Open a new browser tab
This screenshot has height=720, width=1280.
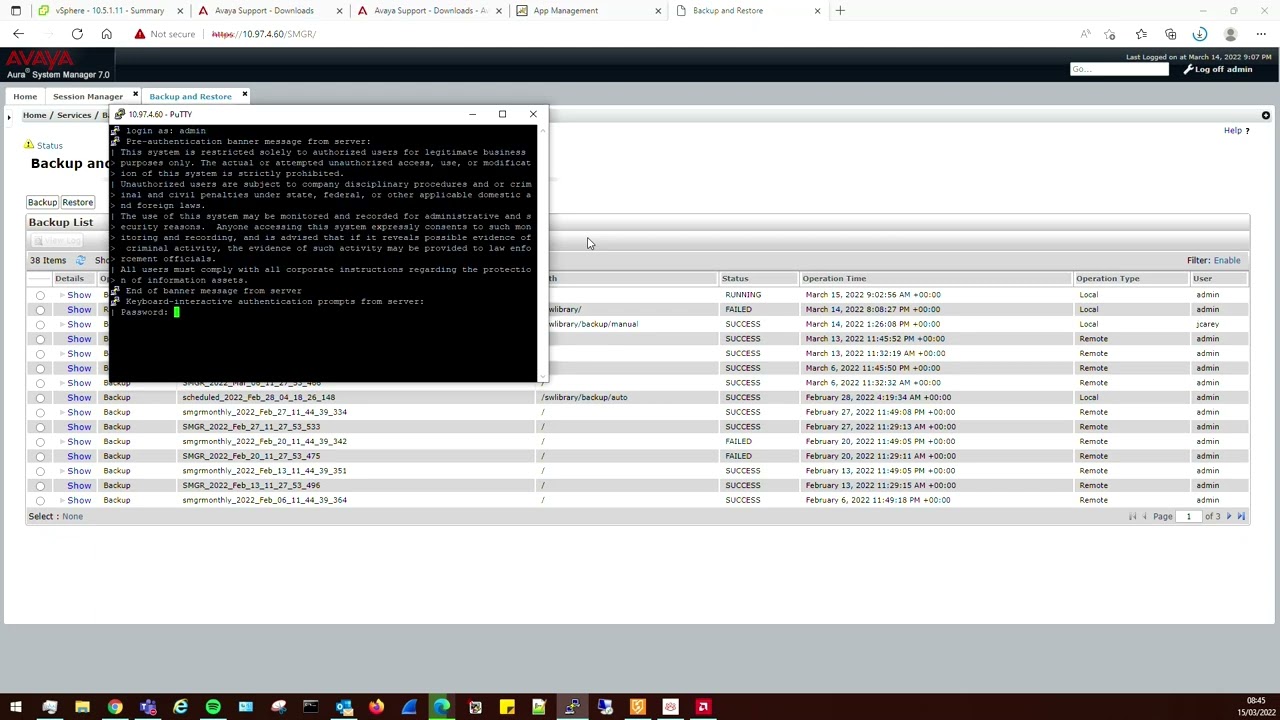(840, 11)
